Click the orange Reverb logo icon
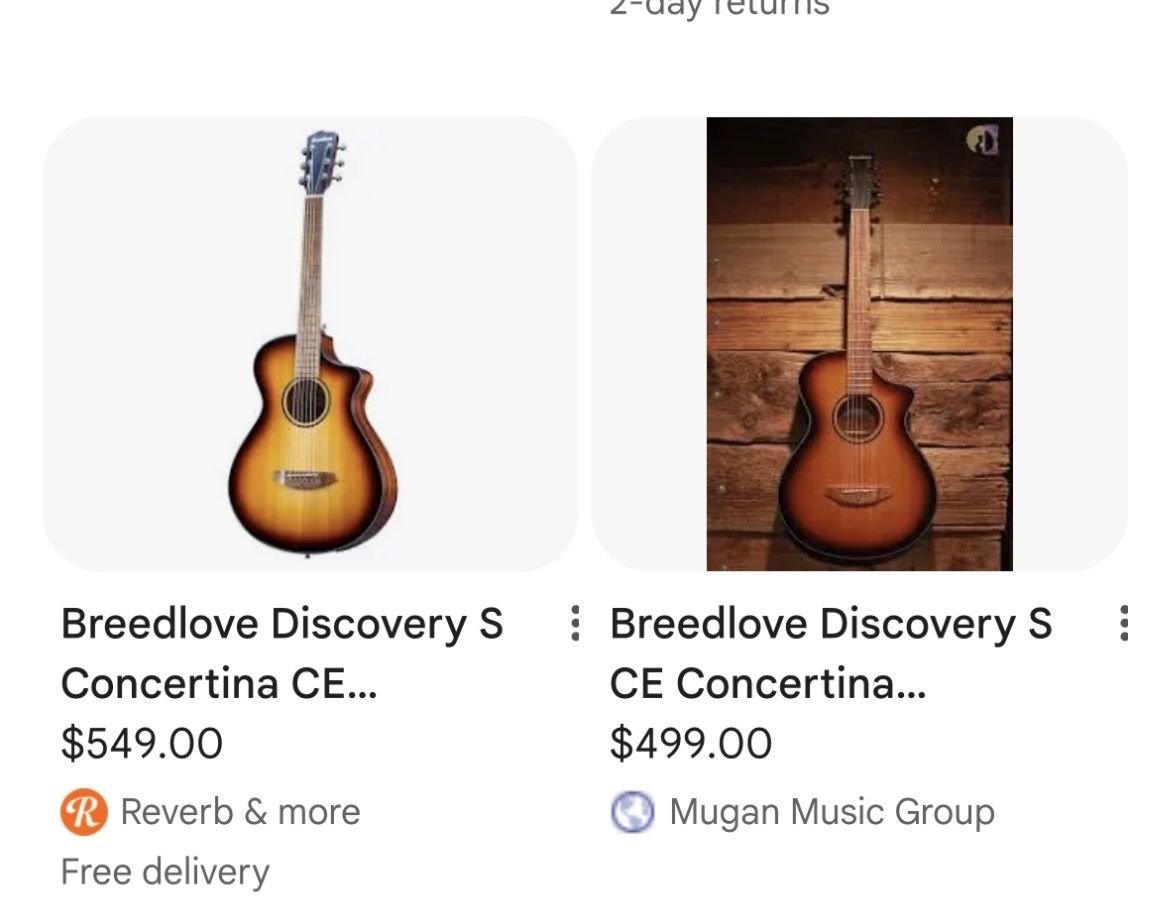Image resolution: width=1170 pixels, height=904 pixels. coord(83,812)
